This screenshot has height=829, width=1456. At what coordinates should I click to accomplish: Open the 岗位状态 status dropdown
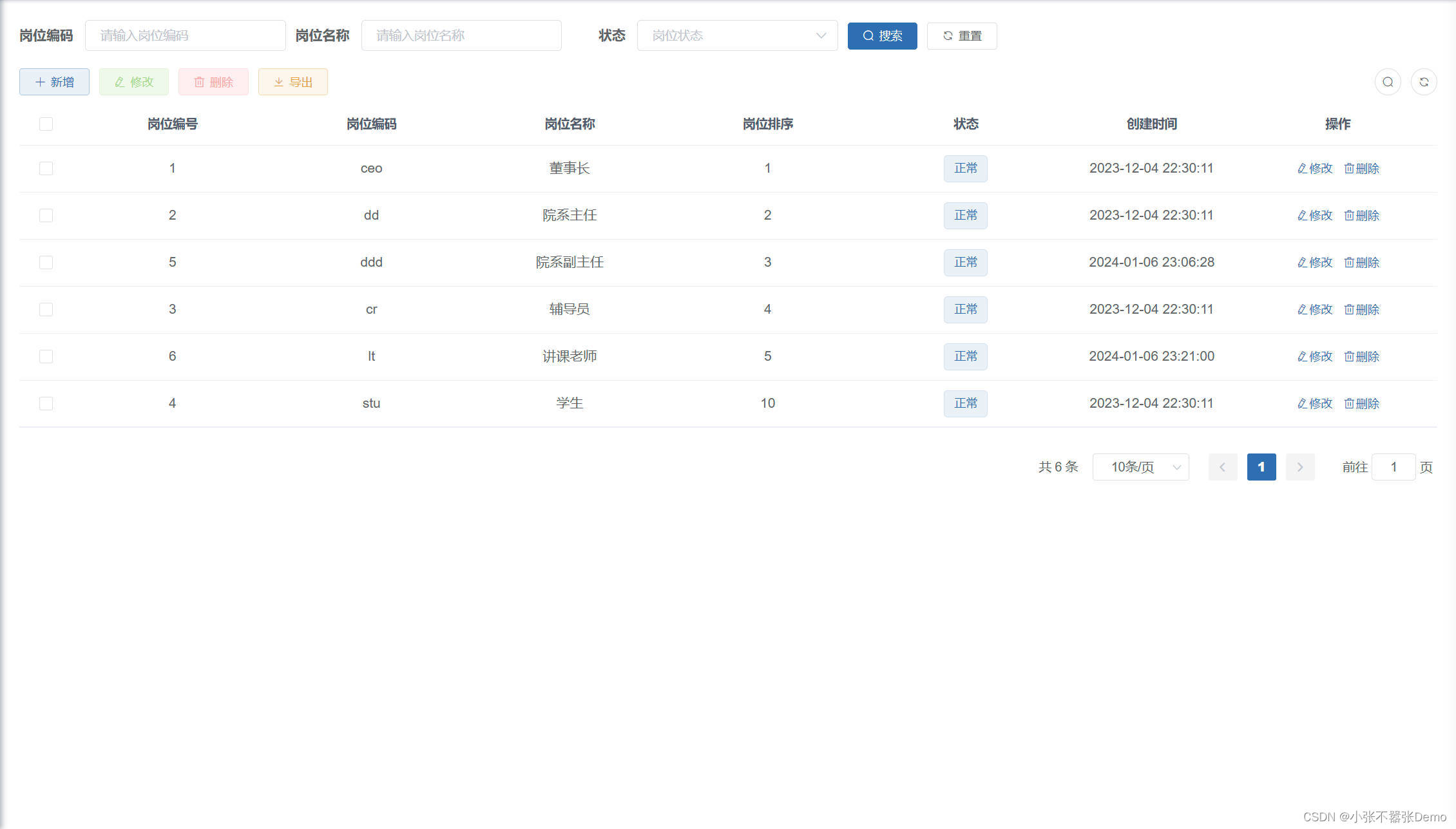(x=737, y=35)
